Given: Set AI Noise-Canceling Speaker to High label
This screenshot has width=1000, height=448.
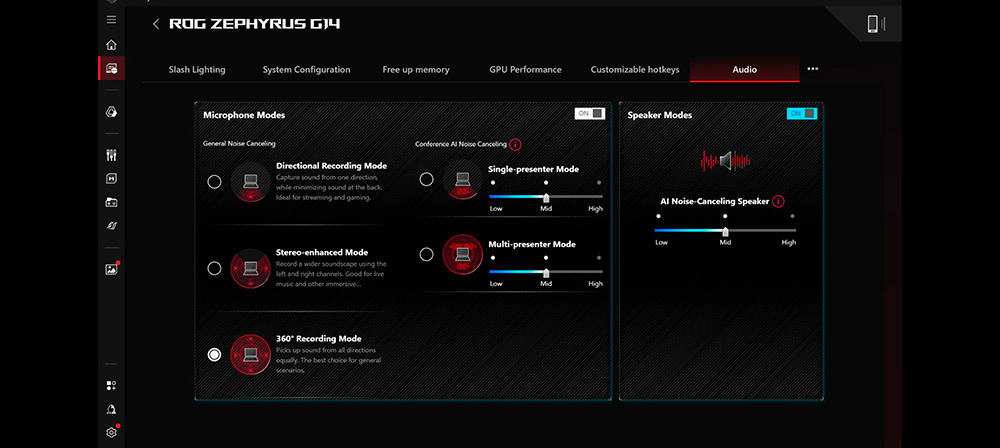Looking at the screenshot, I should point(789,243).
